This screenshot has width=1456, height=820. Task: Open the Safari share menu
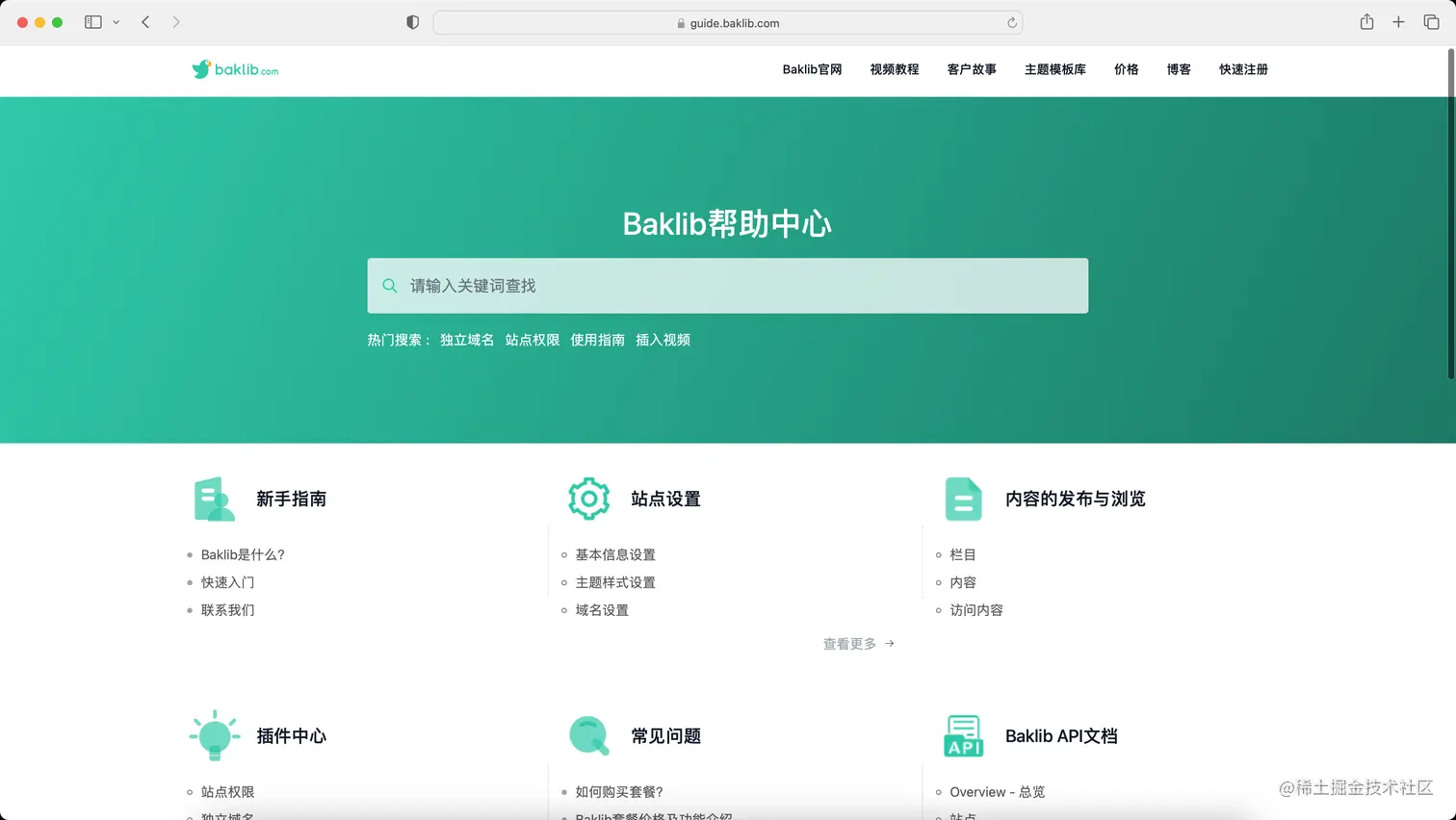1366,21
